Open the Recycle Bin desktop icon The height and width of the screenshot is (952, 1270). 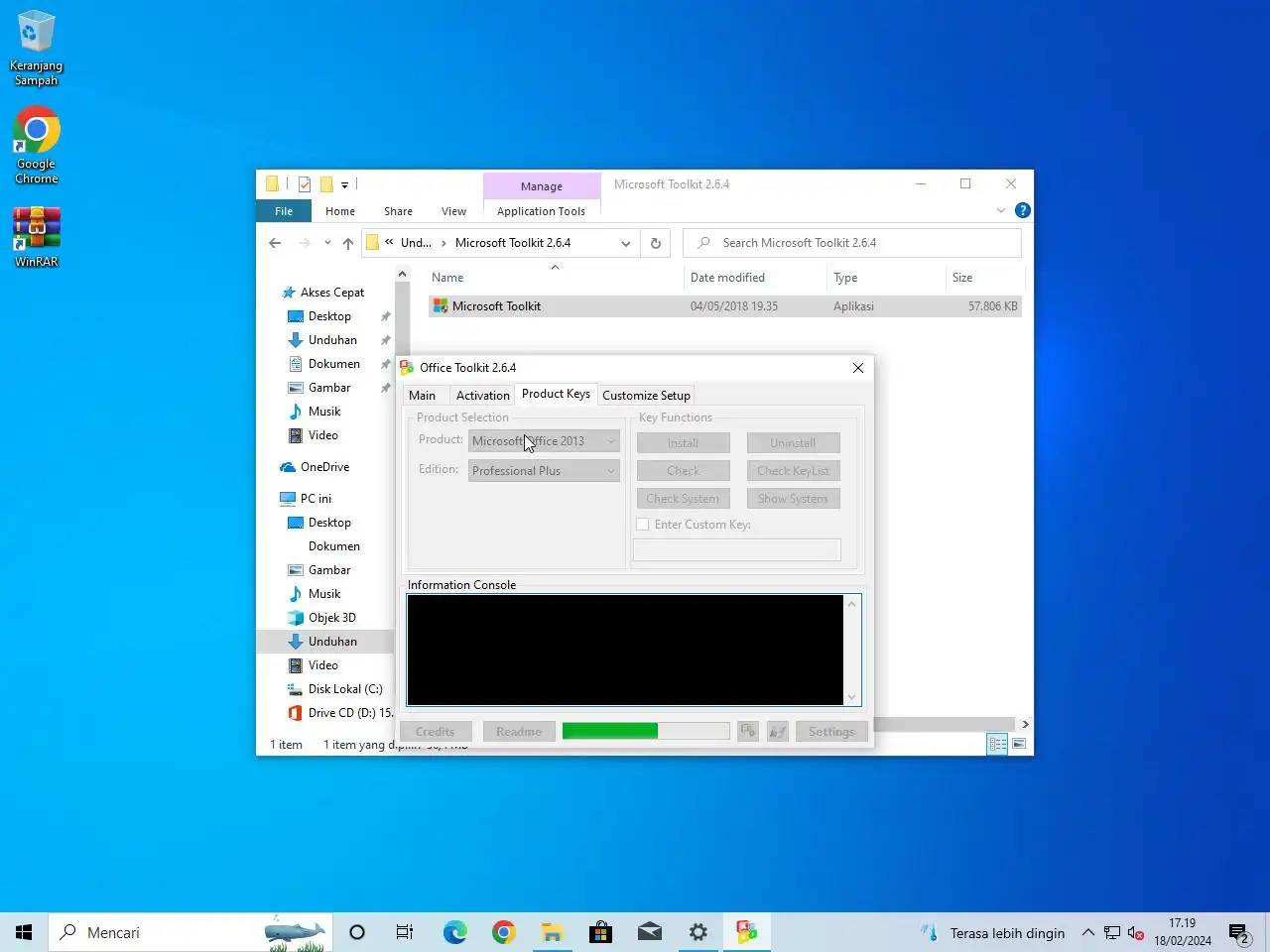click(36, 48)
